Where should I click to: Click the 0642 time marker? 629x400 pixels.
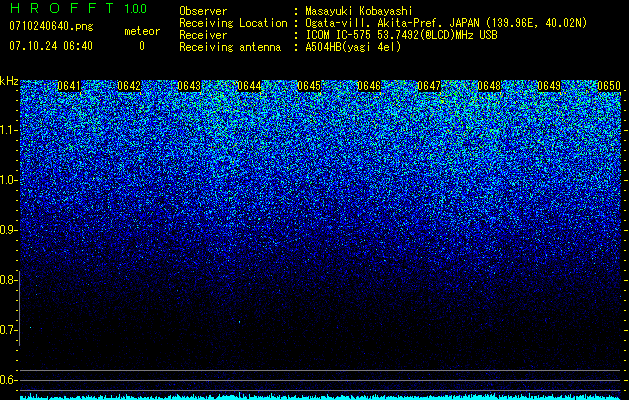pyautogui.click(x=129, y=86)
